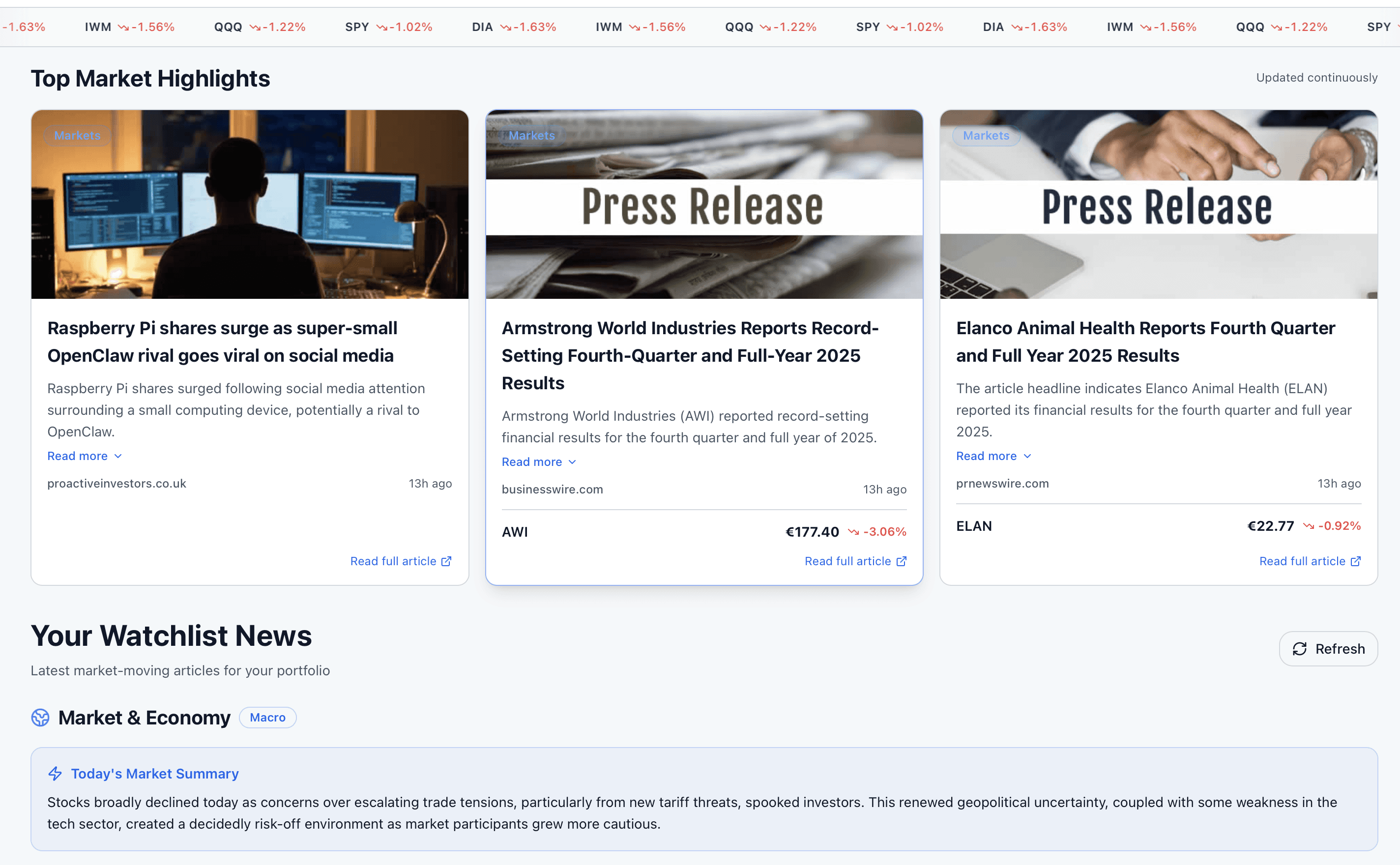Click the ELAN ticker symbol

[974, 526]
